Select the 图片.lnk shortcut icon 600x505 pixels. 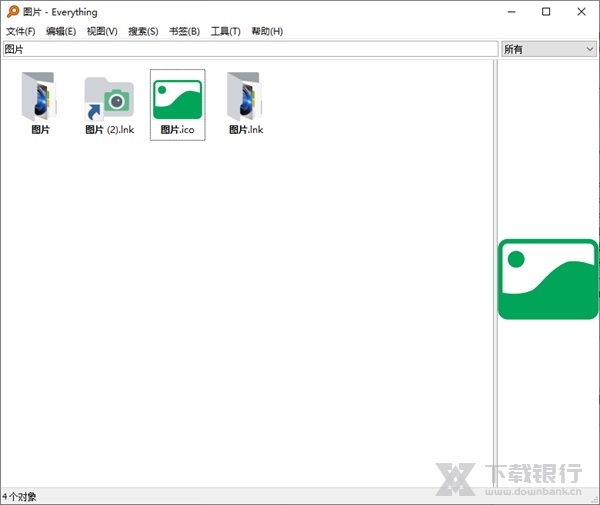pyautogui.click(x=245, y=97)
